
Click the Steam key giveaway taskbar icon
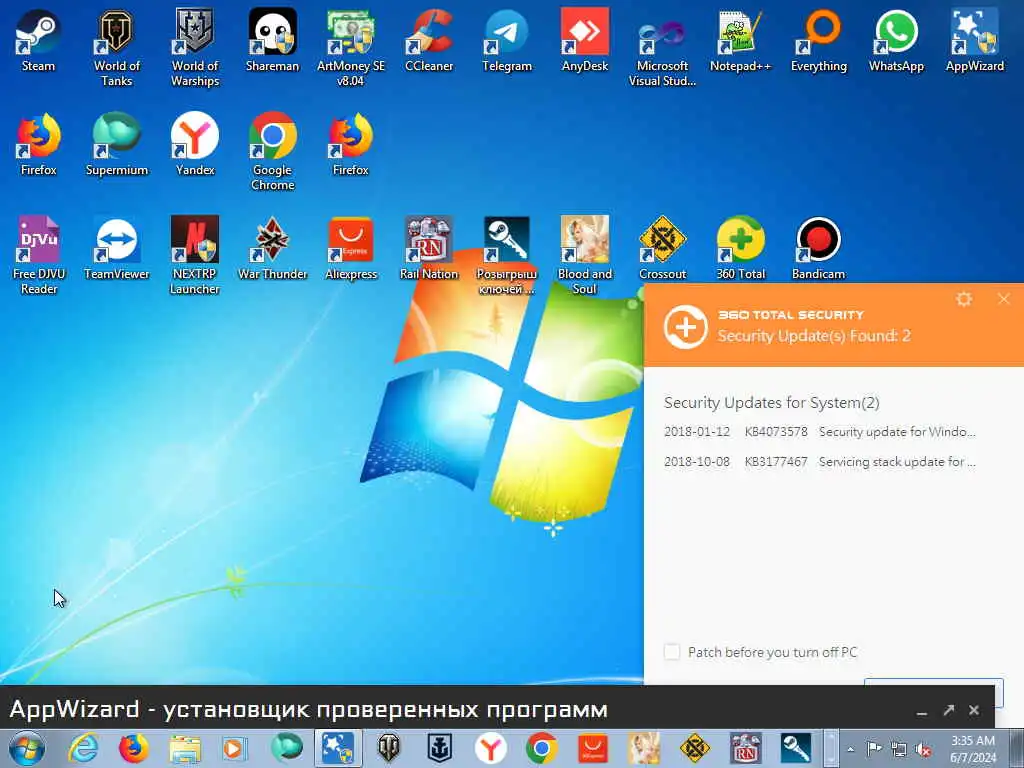[x=796, y=748]
